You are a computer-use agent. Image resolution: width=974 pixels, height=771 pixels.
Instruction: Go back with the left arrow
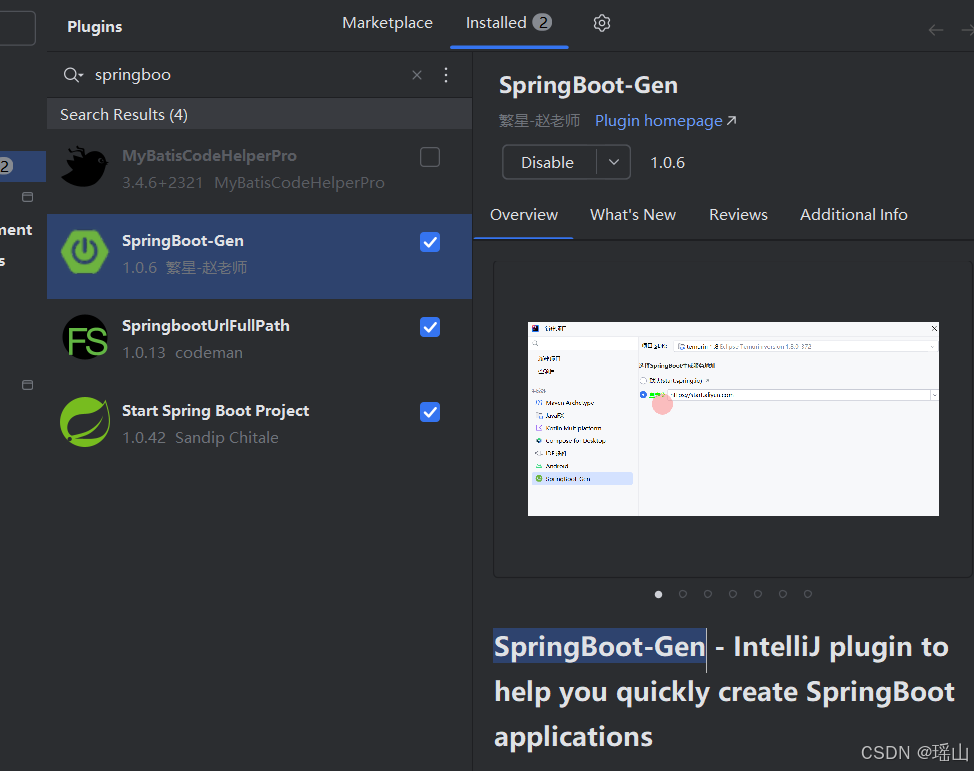coord(935,30)
